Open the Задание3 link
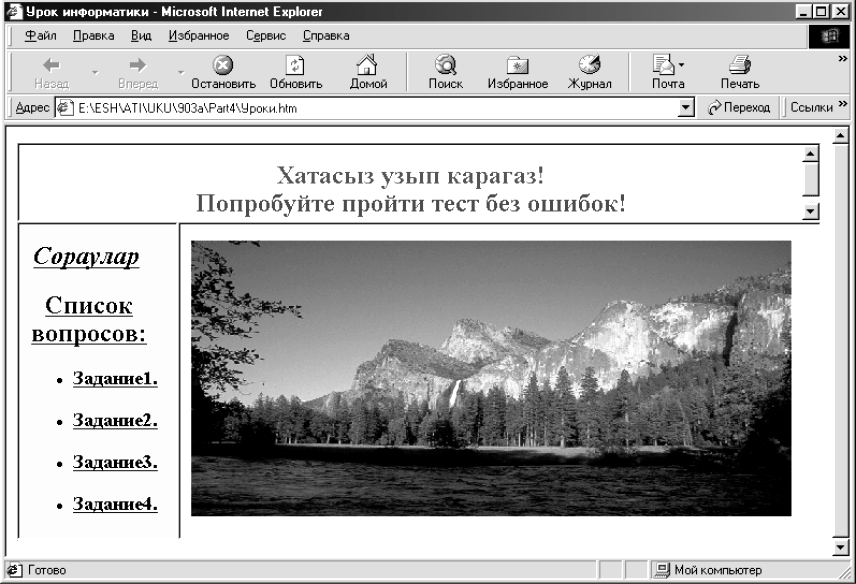The image size is (856, 584). [115, 462]
